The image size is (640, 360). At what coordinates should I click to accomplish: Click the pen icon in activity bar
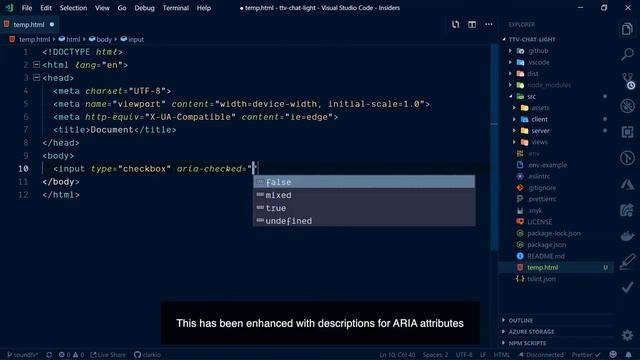click(x=627, y=262)
